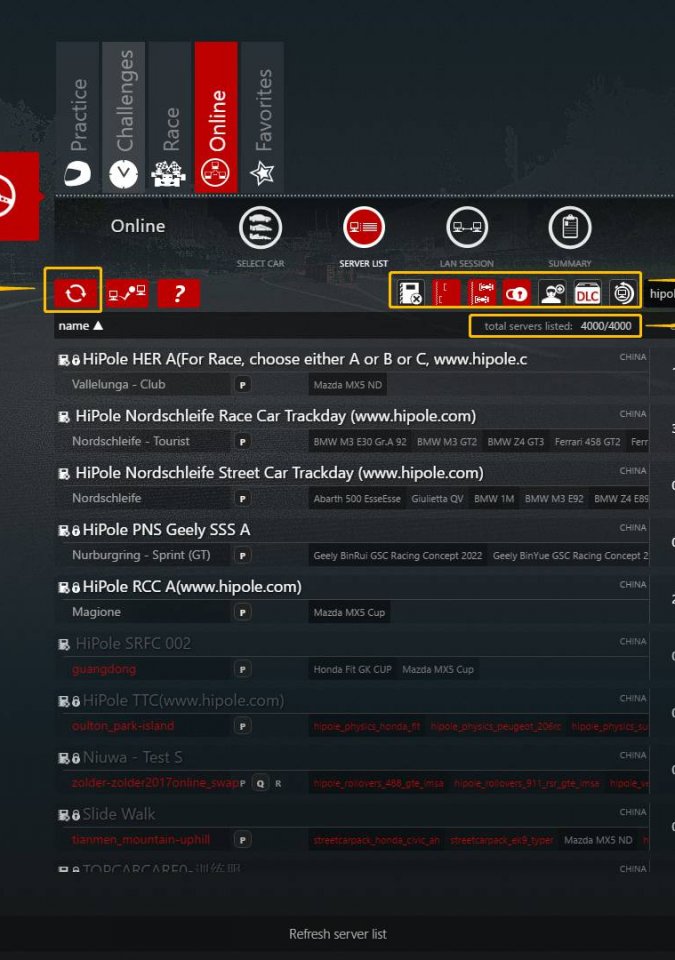
Task: Toggle the DLC servers filter
Action: click(x=587, y=293)
